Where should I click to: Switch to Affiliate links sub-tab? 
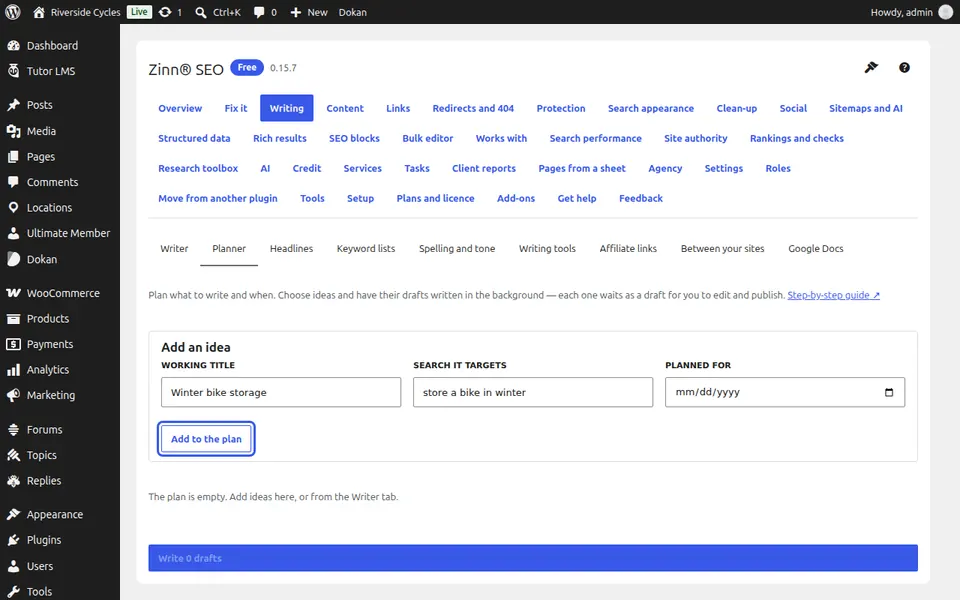click(628, 249)
